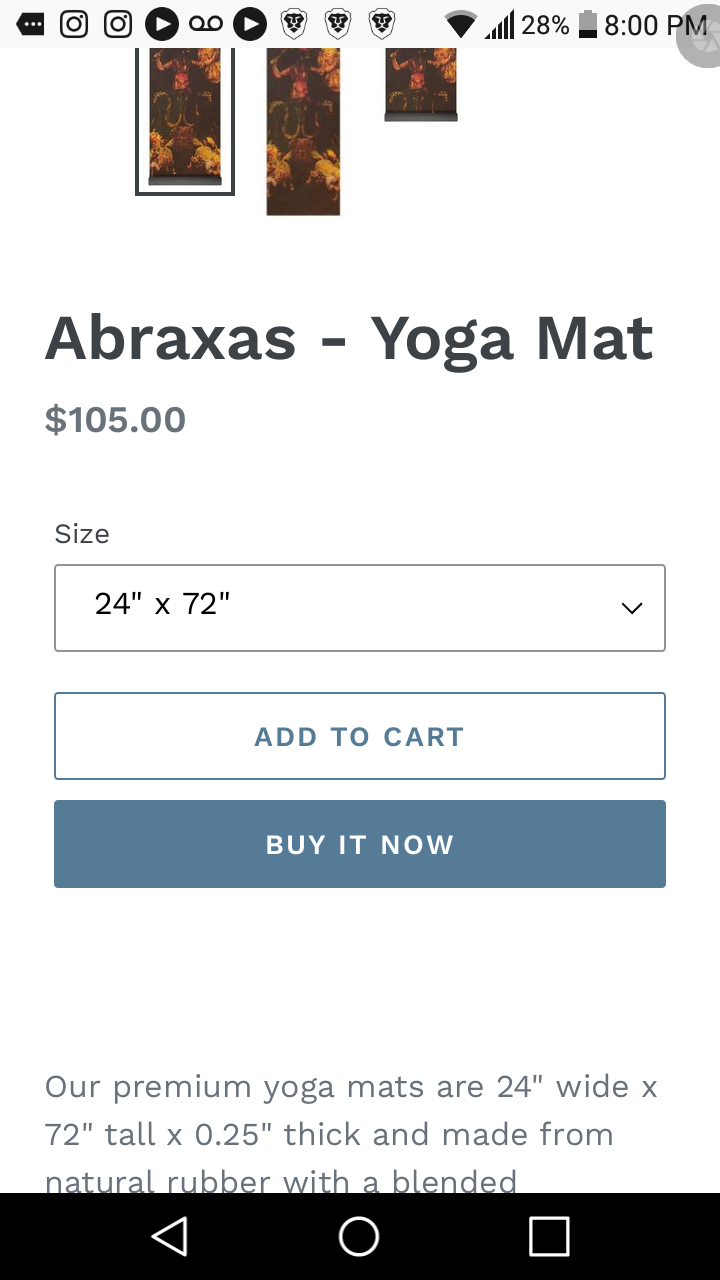Click the Add to Cart button

point(359,736)
